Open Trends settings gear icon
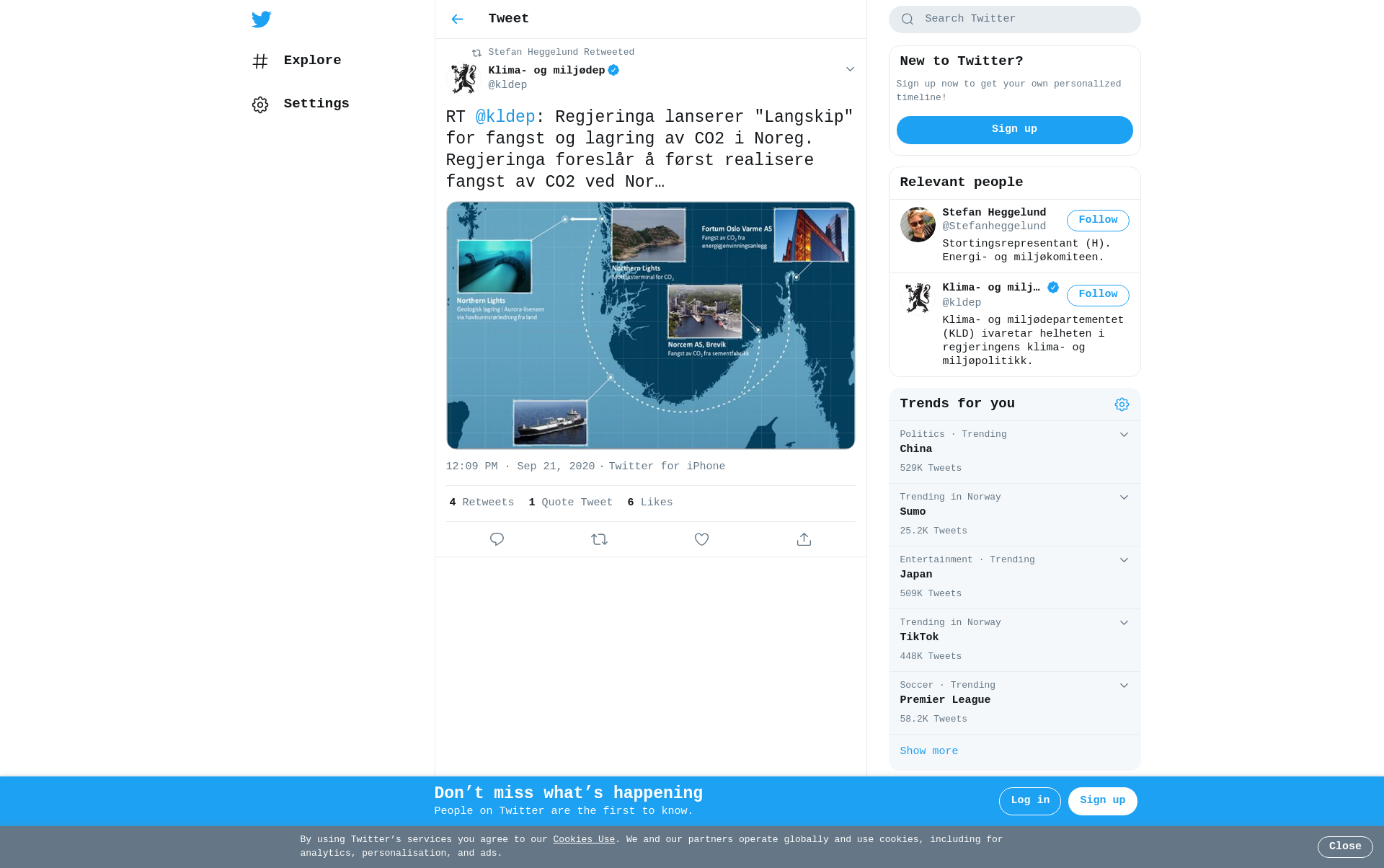1384x868 pixels. (1122, 404)
